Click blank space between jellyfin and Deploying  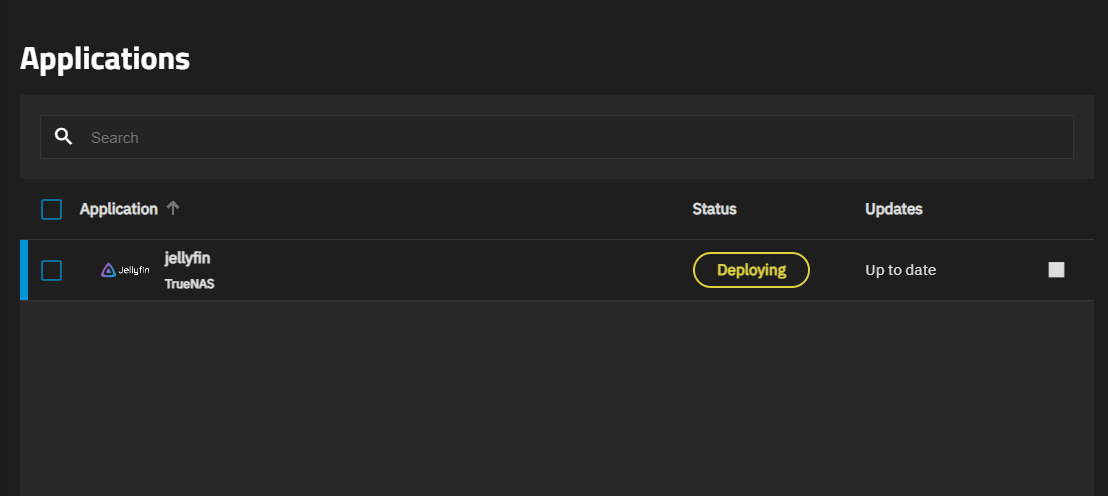pos(450,270)
